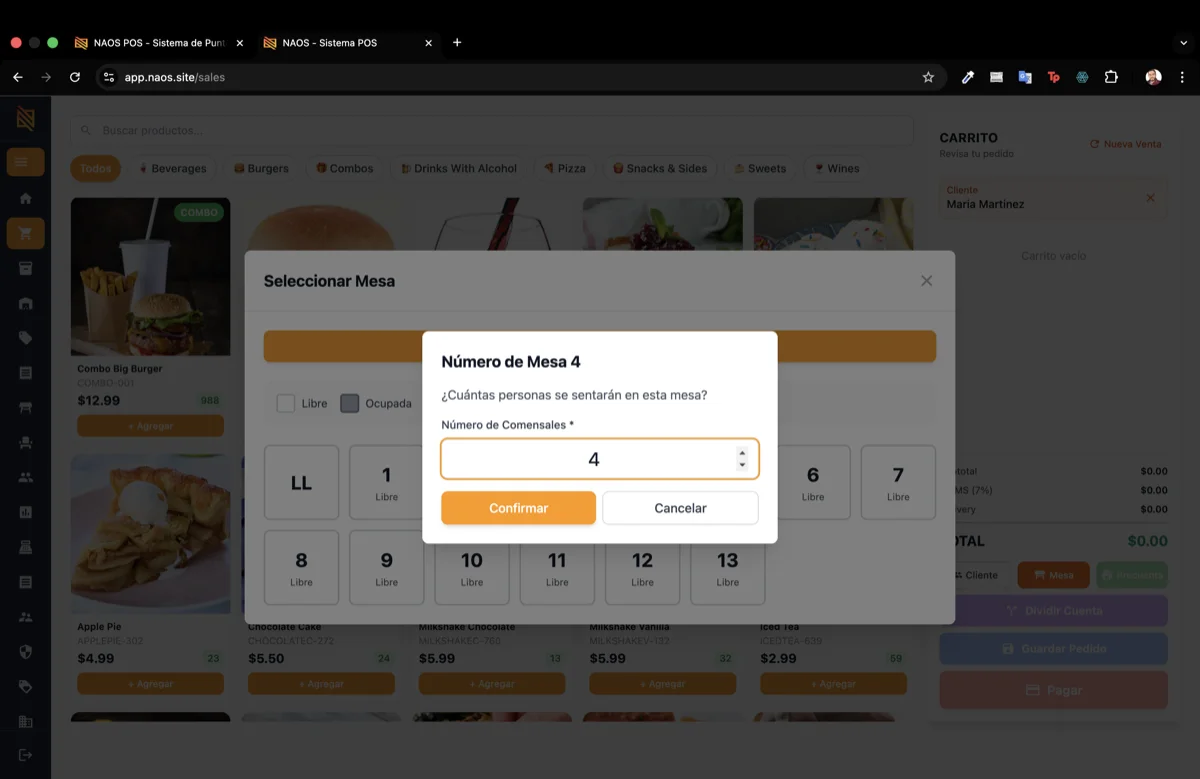Open the shopping cart sidebar icon

click(x=26, y=233)
